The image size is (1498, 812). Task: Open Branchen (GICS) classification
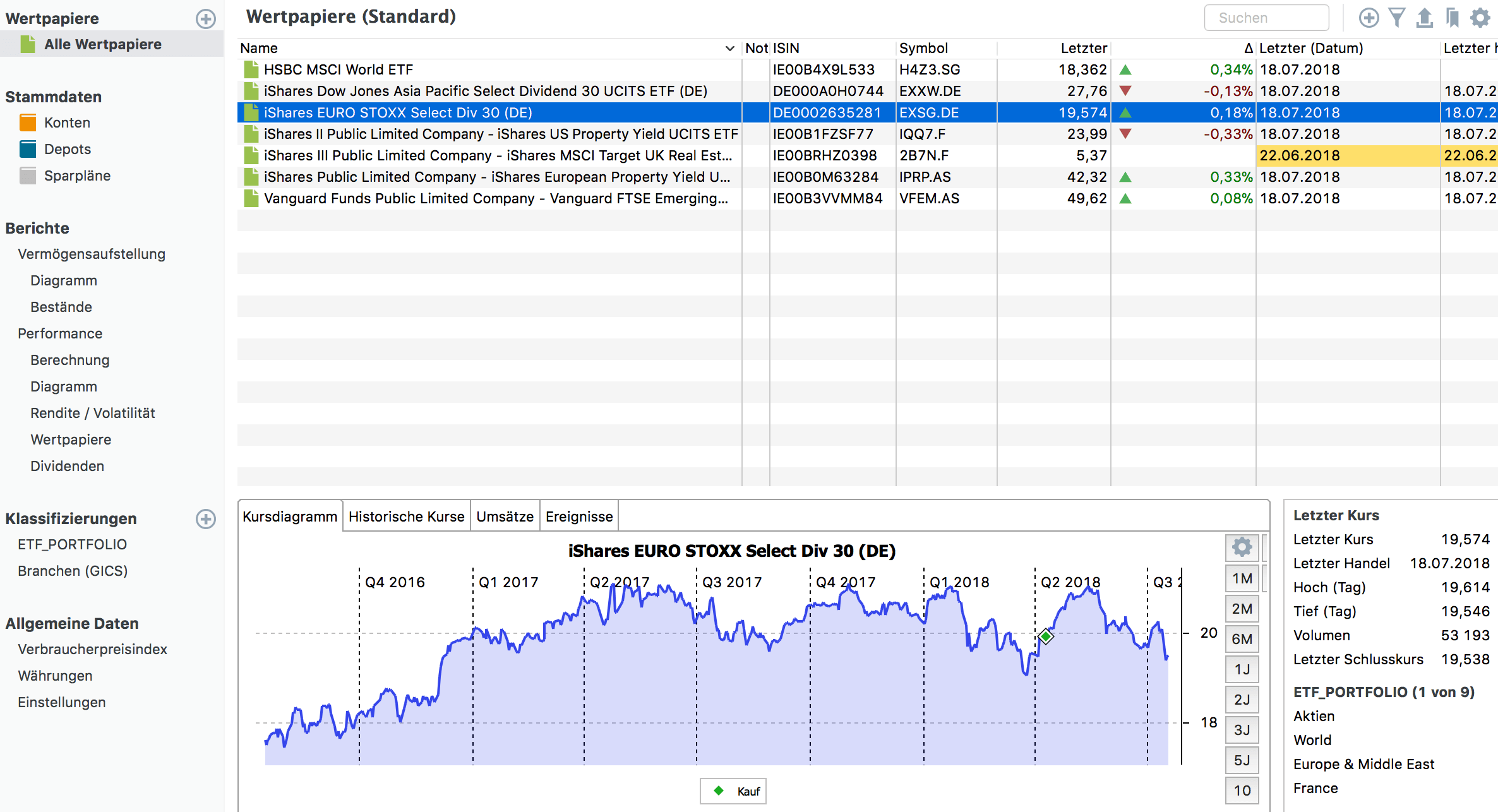click(x=73, y=571)
